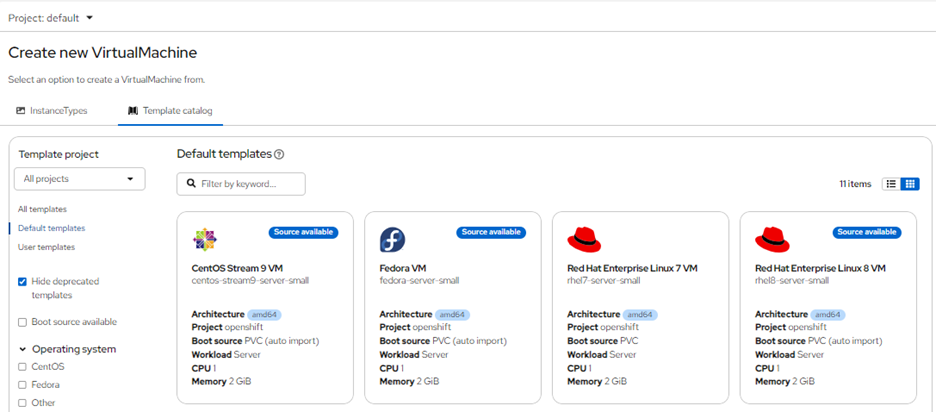Switch to list view

(x=891, y=184)
